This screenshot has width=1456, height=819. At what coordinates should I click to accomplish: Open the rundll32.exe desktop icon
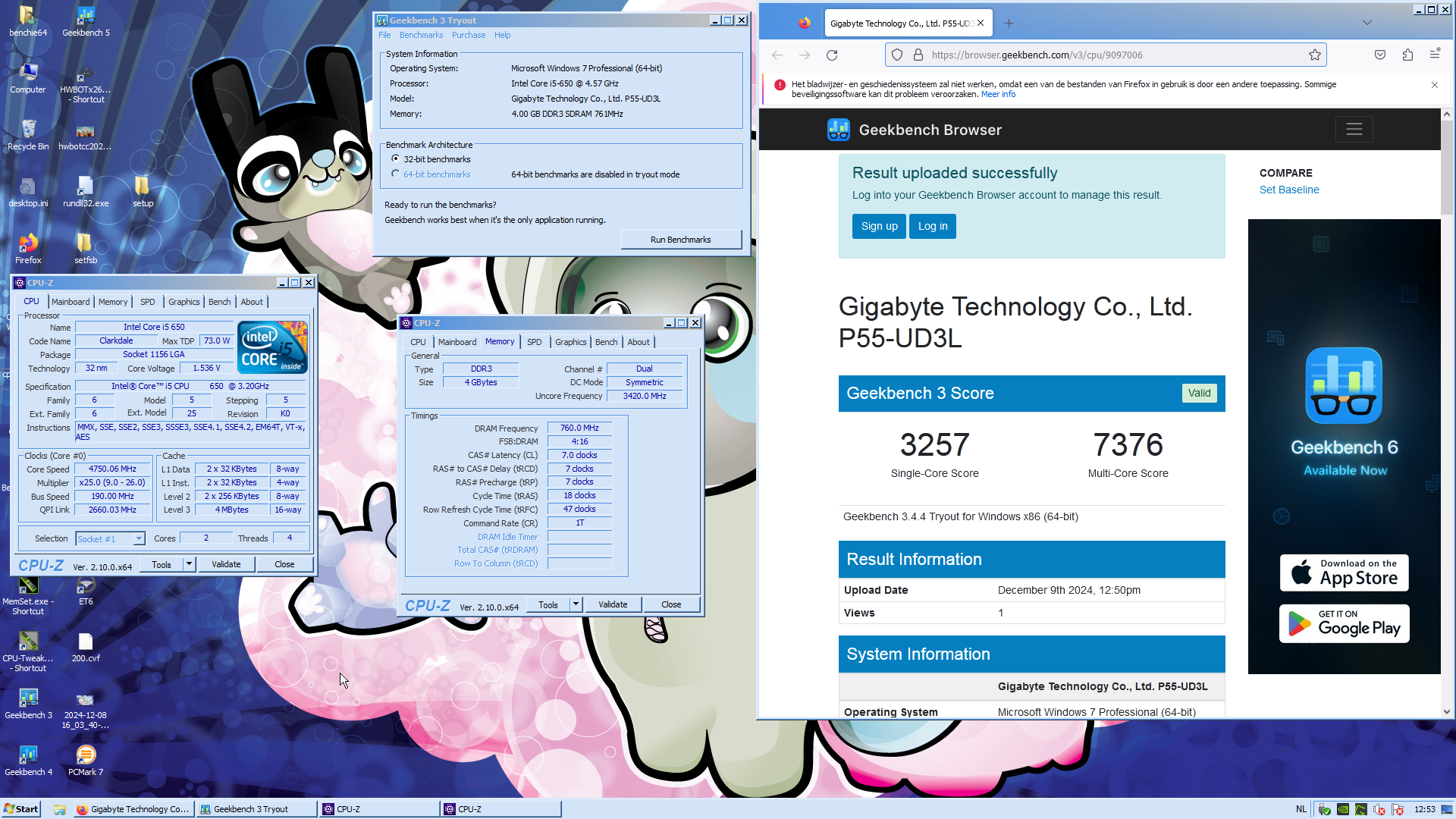click(x=86, y=191)
